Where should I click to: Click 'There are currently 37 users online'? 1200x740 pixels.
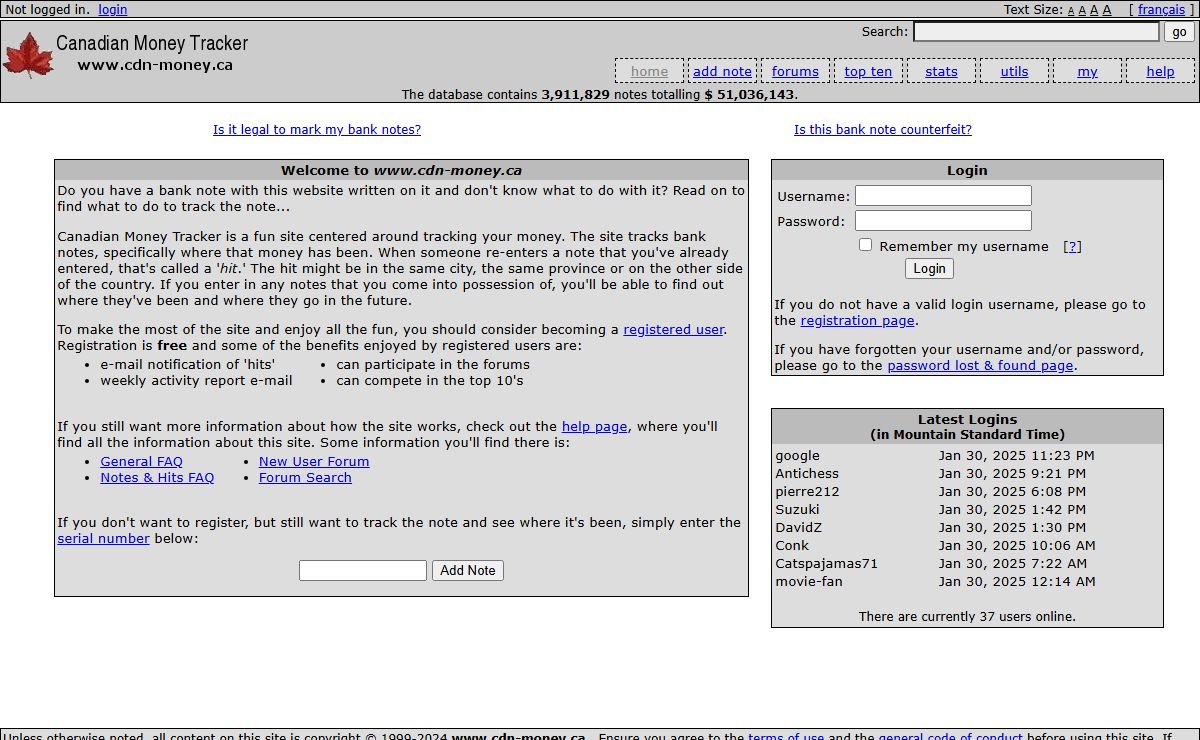pyautogui.click(x=967, y=616)
